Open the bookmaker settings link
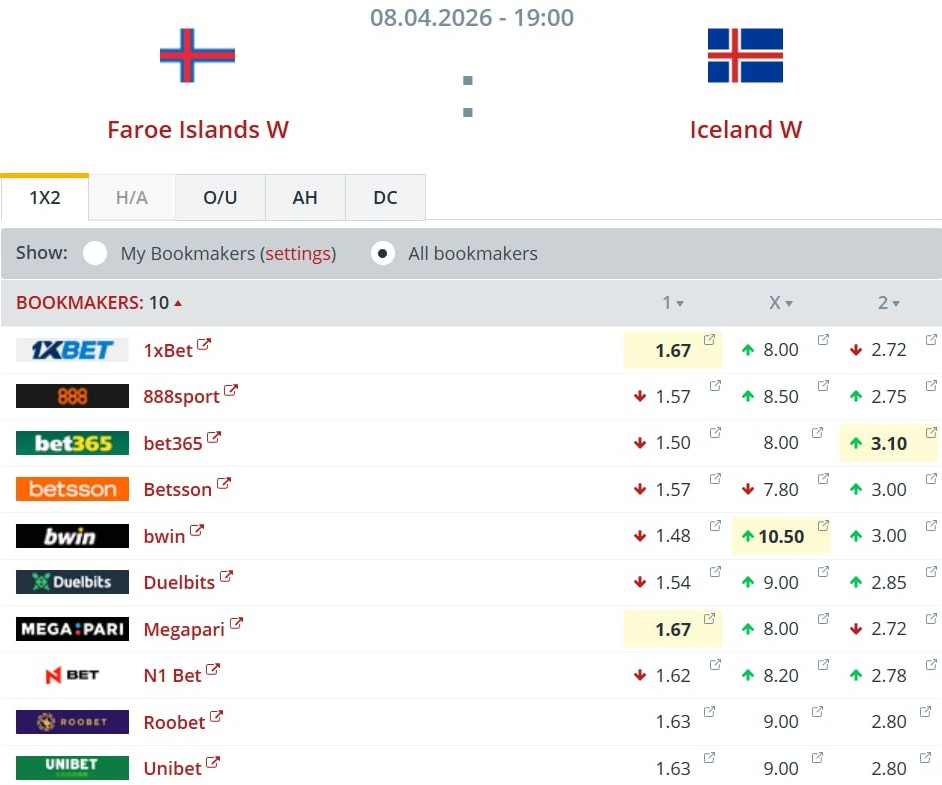942x785 pixels. click(298, 254)
